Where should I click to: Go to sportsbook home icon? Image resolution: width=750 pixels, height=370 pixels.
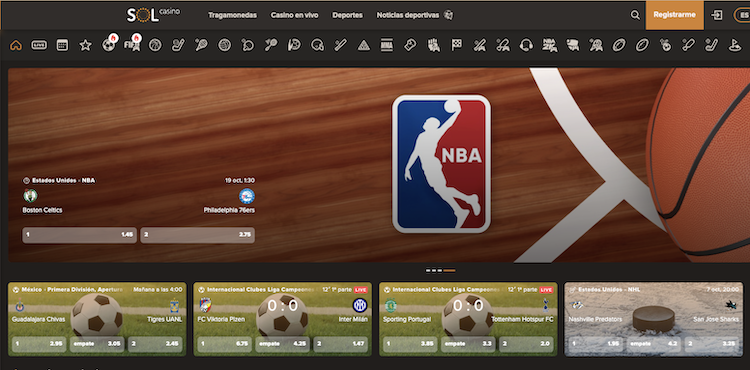point(16,45)
